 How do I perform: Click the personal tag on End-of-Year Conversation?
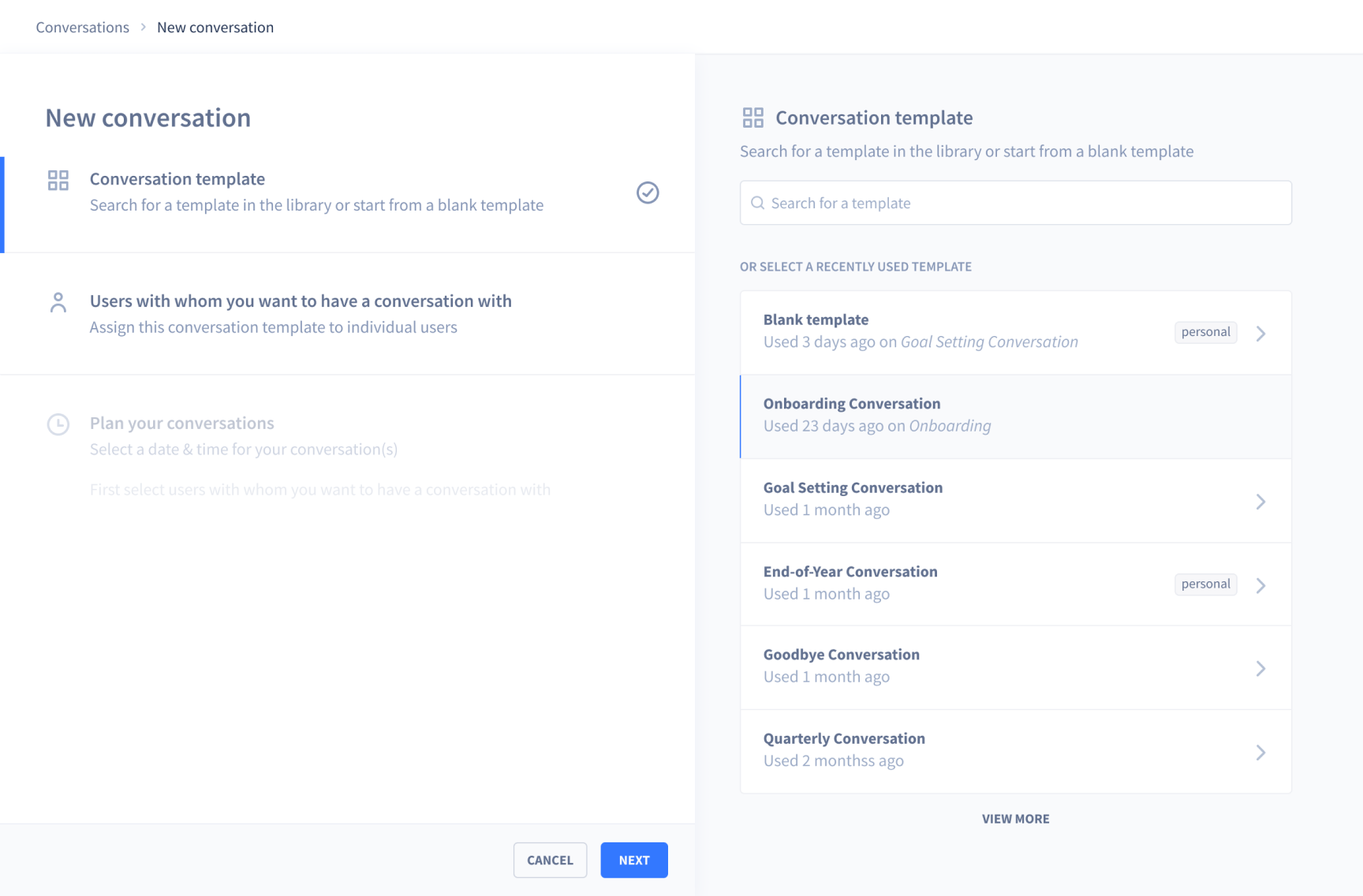[1205, 584]
